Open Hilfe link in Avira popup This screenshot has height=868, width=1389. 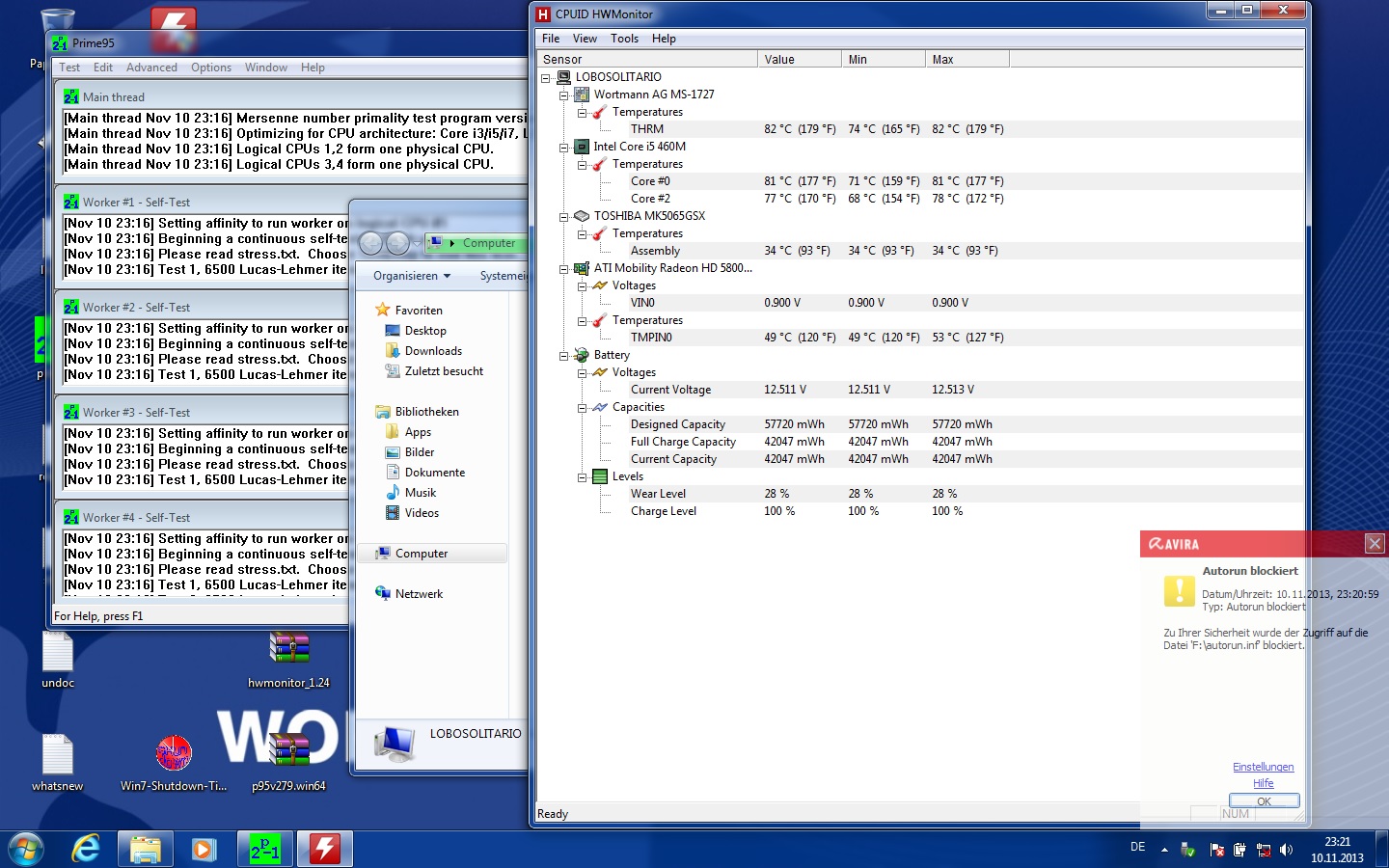(x=1263, y=783)
